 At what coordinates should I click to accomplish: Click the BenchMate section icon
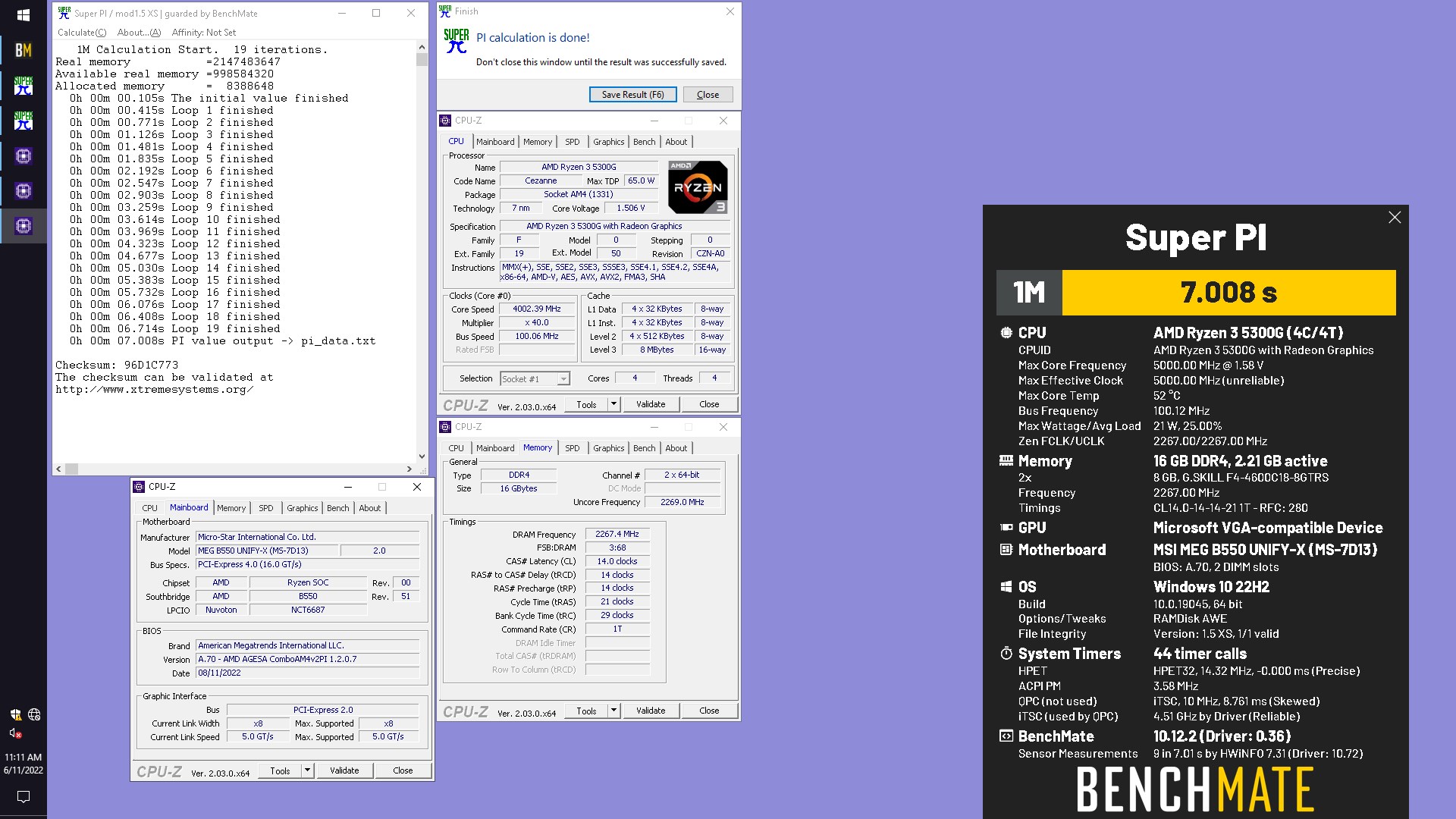[x=1006, y=736]
